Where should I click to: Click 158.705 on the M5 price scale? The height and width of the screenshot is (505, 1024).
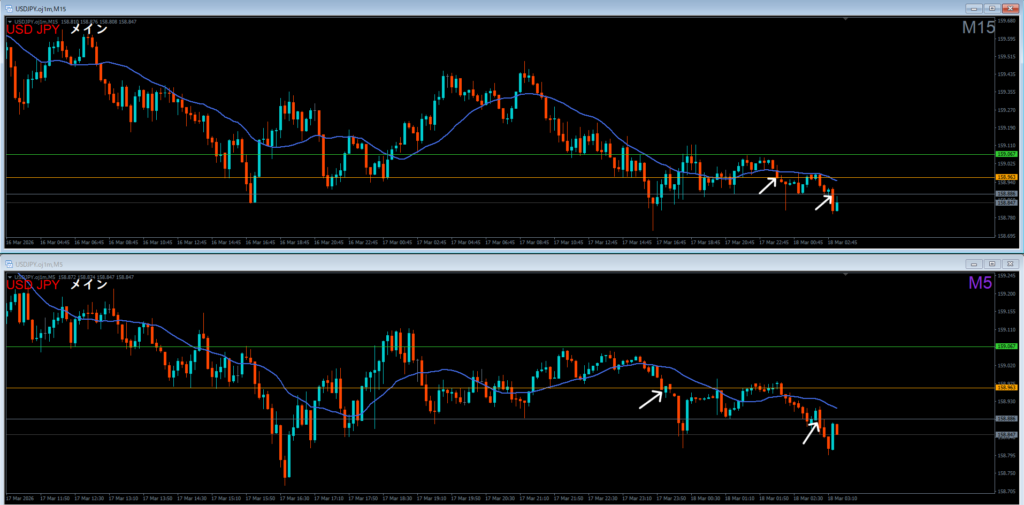pos(1005,491)
